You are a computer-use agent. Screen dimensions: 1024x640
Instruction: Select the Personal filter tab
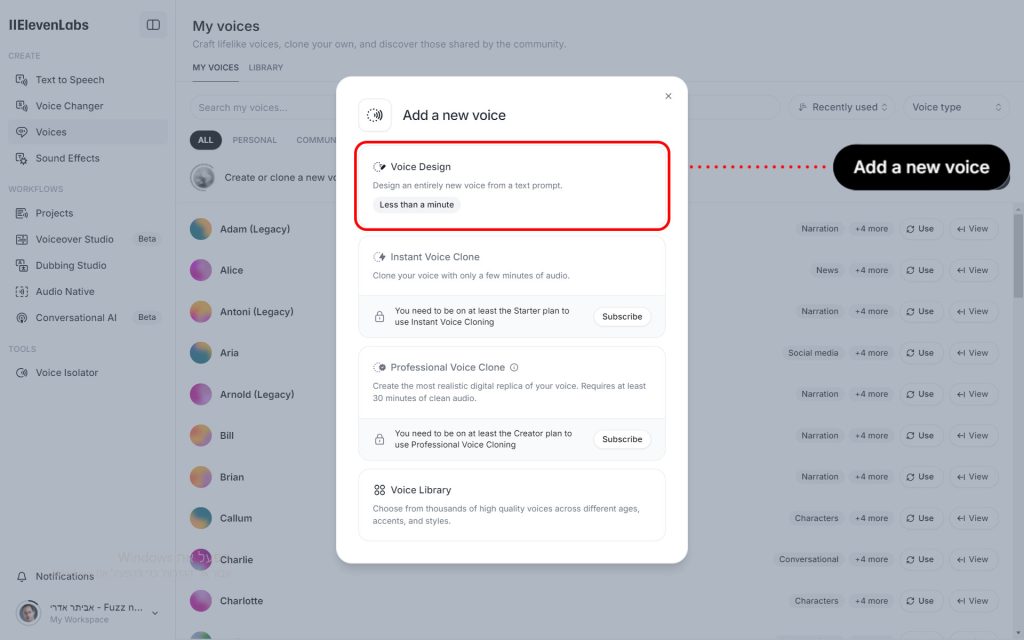[254, 140]
